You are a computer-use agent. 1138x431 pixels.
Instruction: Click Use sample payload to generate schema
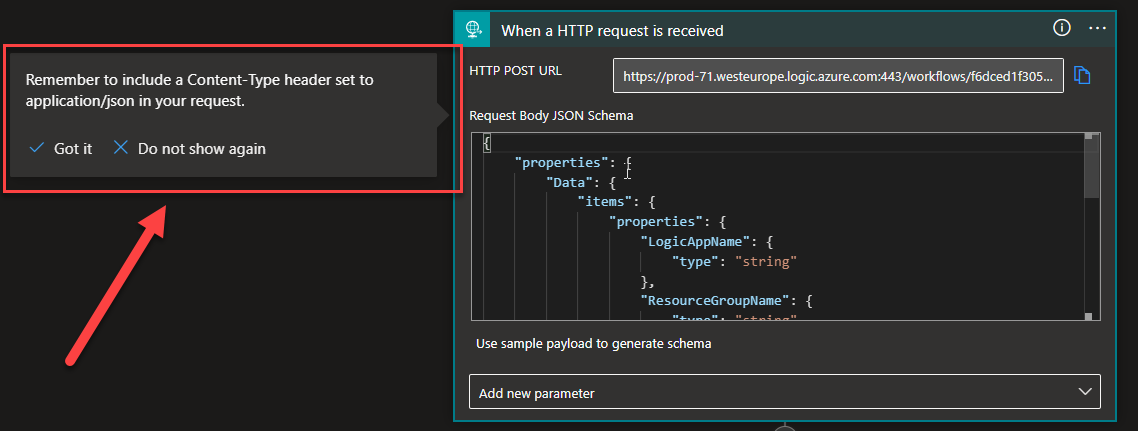[594, 344]
